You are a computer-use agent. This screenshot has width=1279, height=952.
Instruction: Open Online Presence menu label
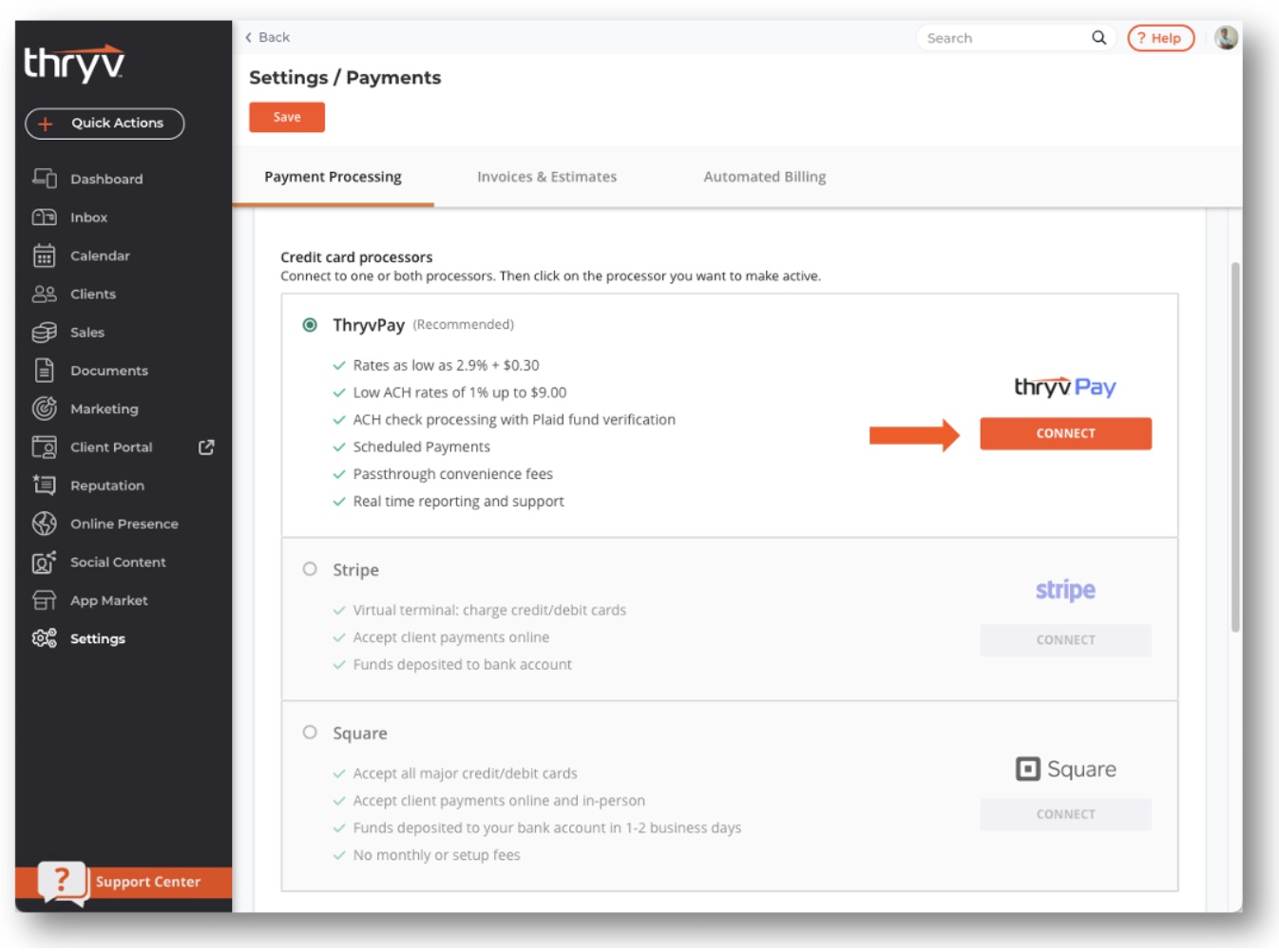click(124, 524)
